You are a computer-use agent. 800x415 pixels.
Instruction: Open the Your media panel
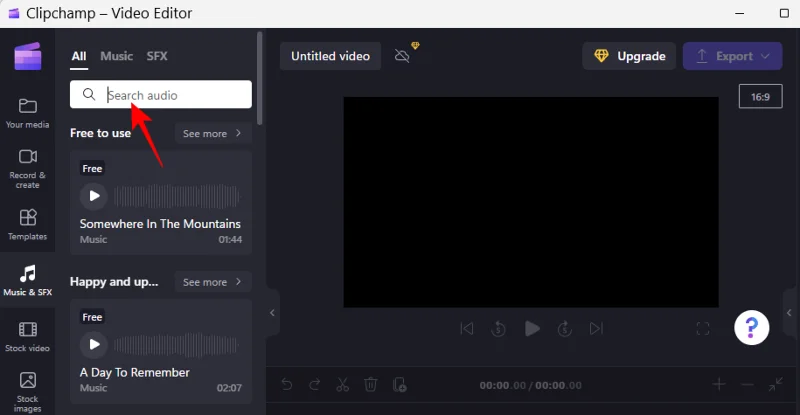[28, 113]
